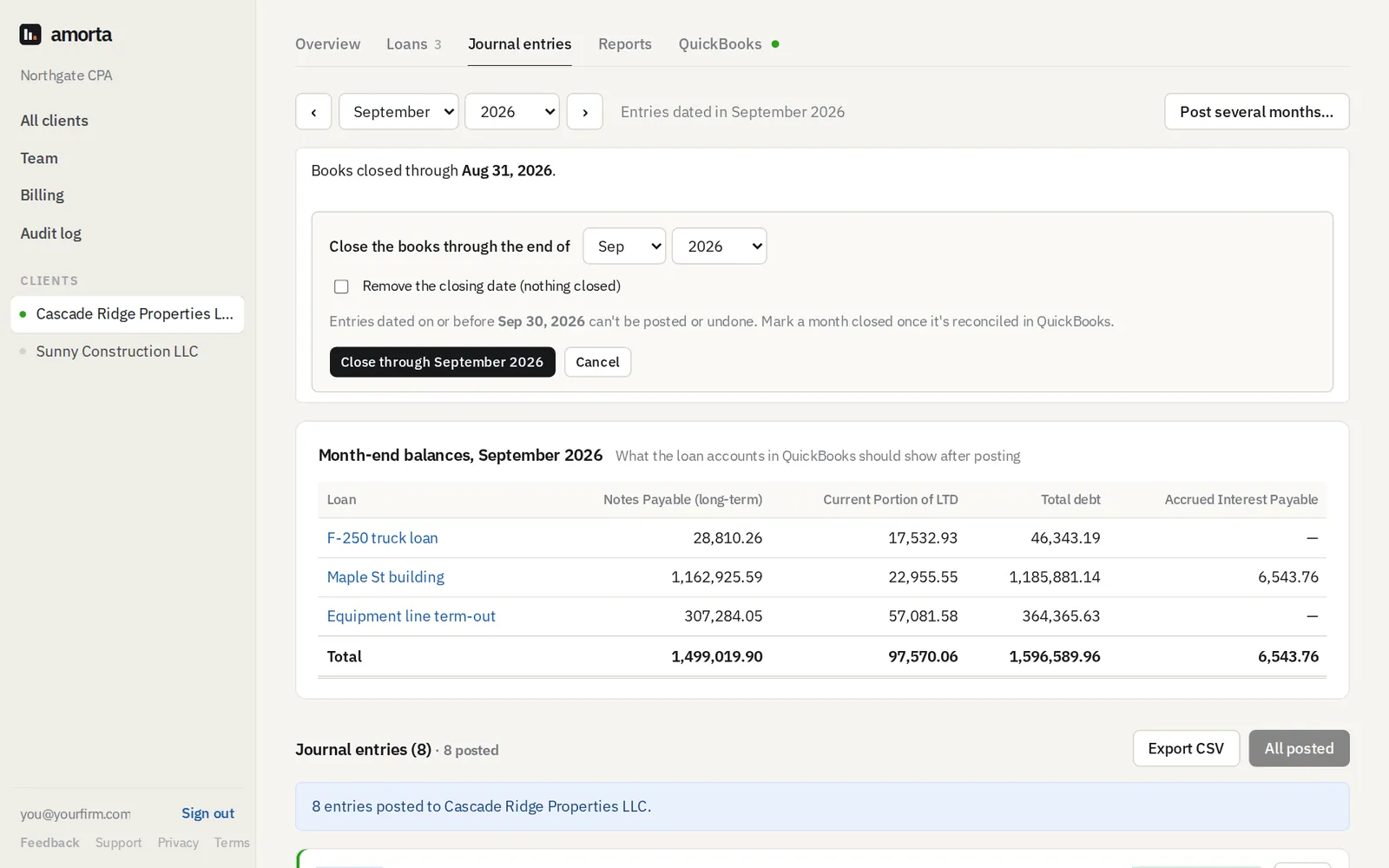Click Post several months button
1389x868 pixels.
[x=1256, y=112]
